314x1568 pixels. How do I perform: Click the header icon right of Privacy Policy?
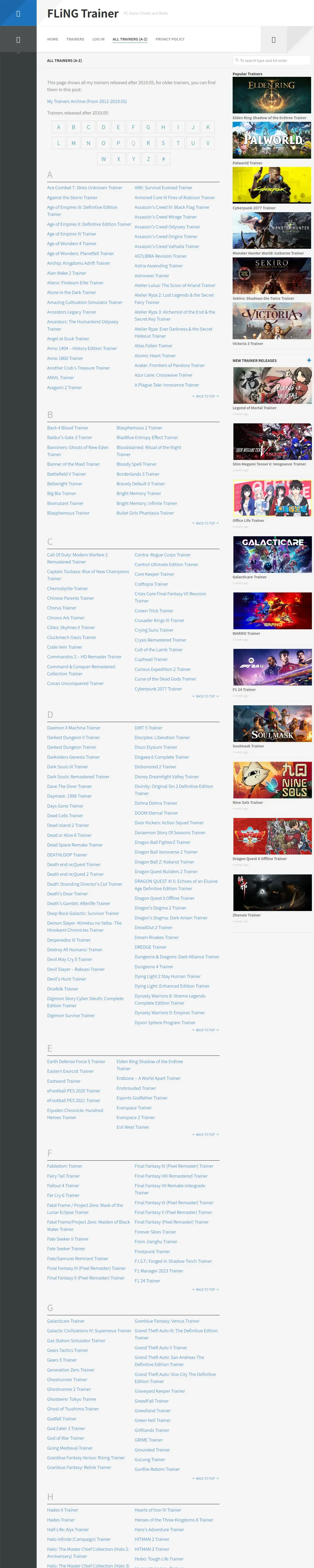[273, 39]
